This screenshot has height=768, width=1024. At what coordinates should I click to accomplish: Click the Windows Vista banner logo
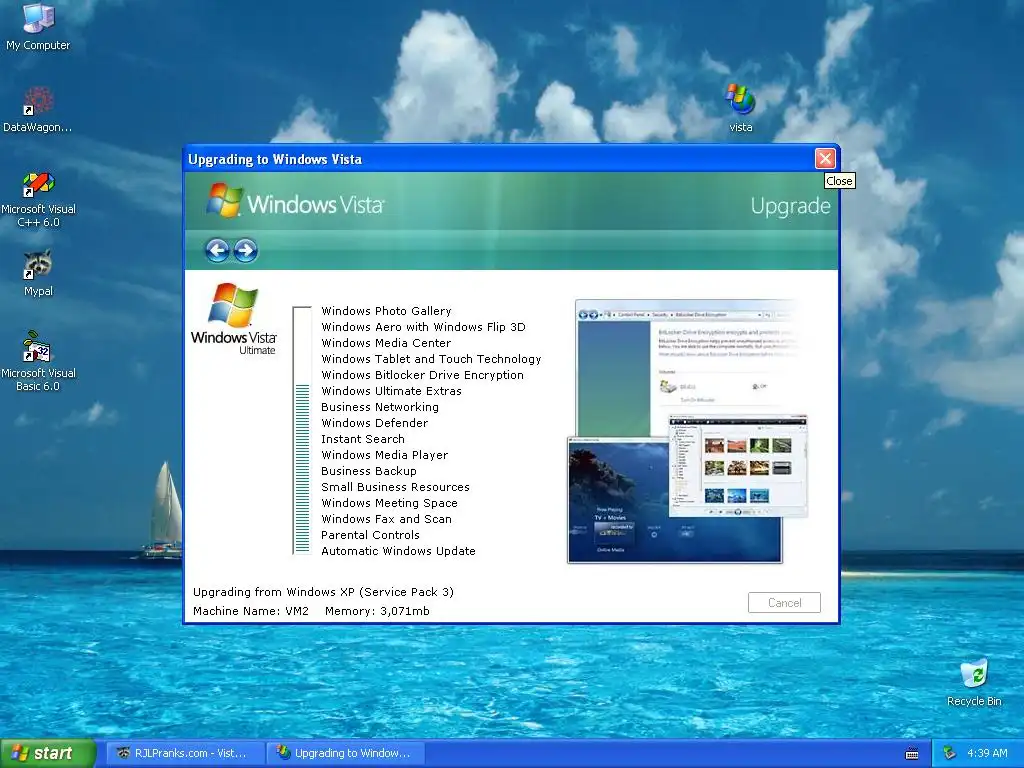coord(295,202)
